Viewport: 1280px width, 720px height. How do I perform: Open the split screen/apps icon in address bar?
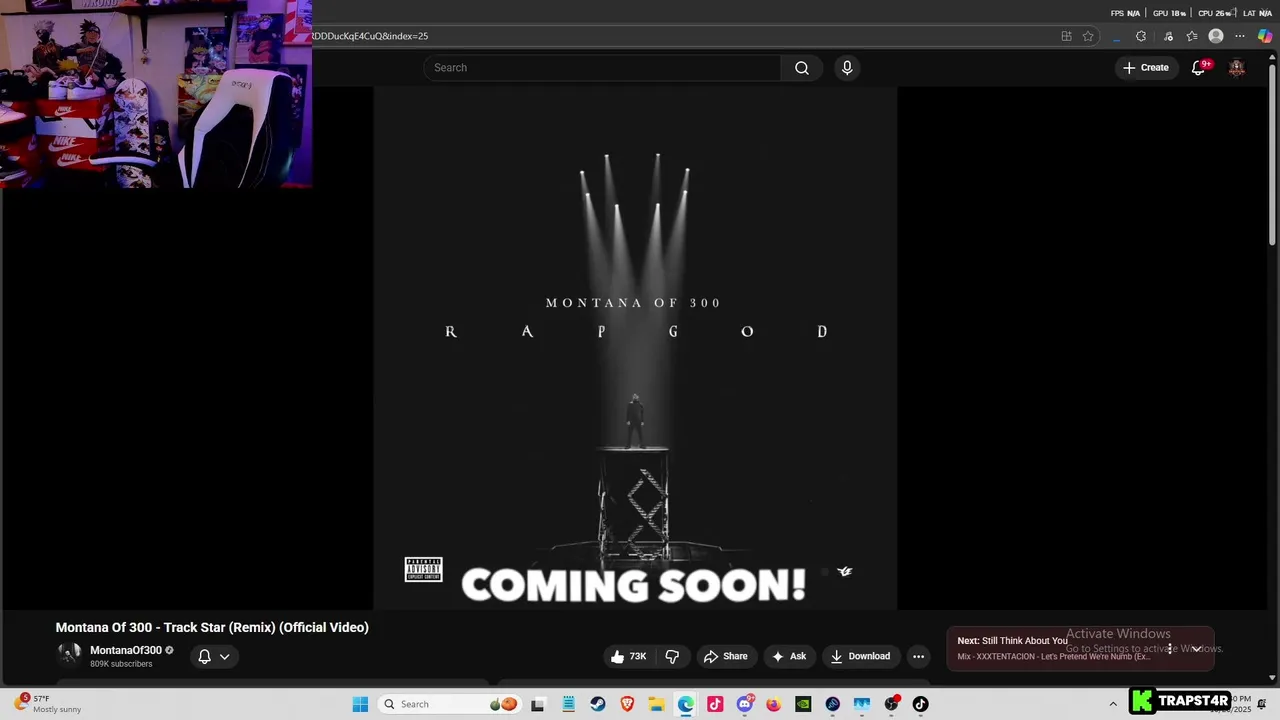pos(1066,36)
